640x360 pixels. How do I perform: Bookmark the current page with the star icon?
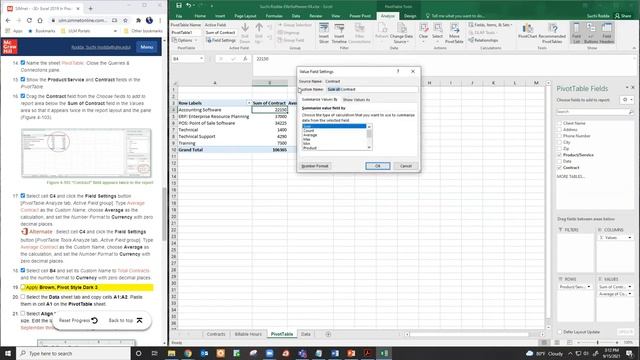[125, 20]
